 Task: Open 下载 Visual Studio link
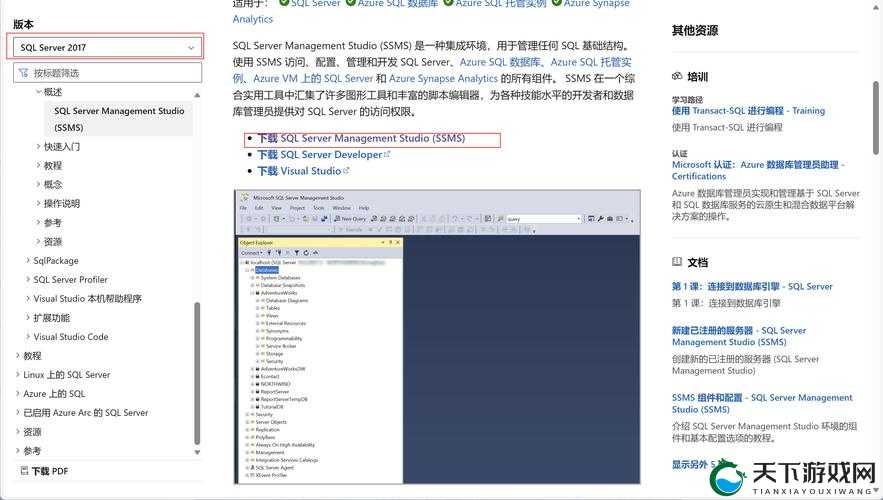[x=304, y=171]
